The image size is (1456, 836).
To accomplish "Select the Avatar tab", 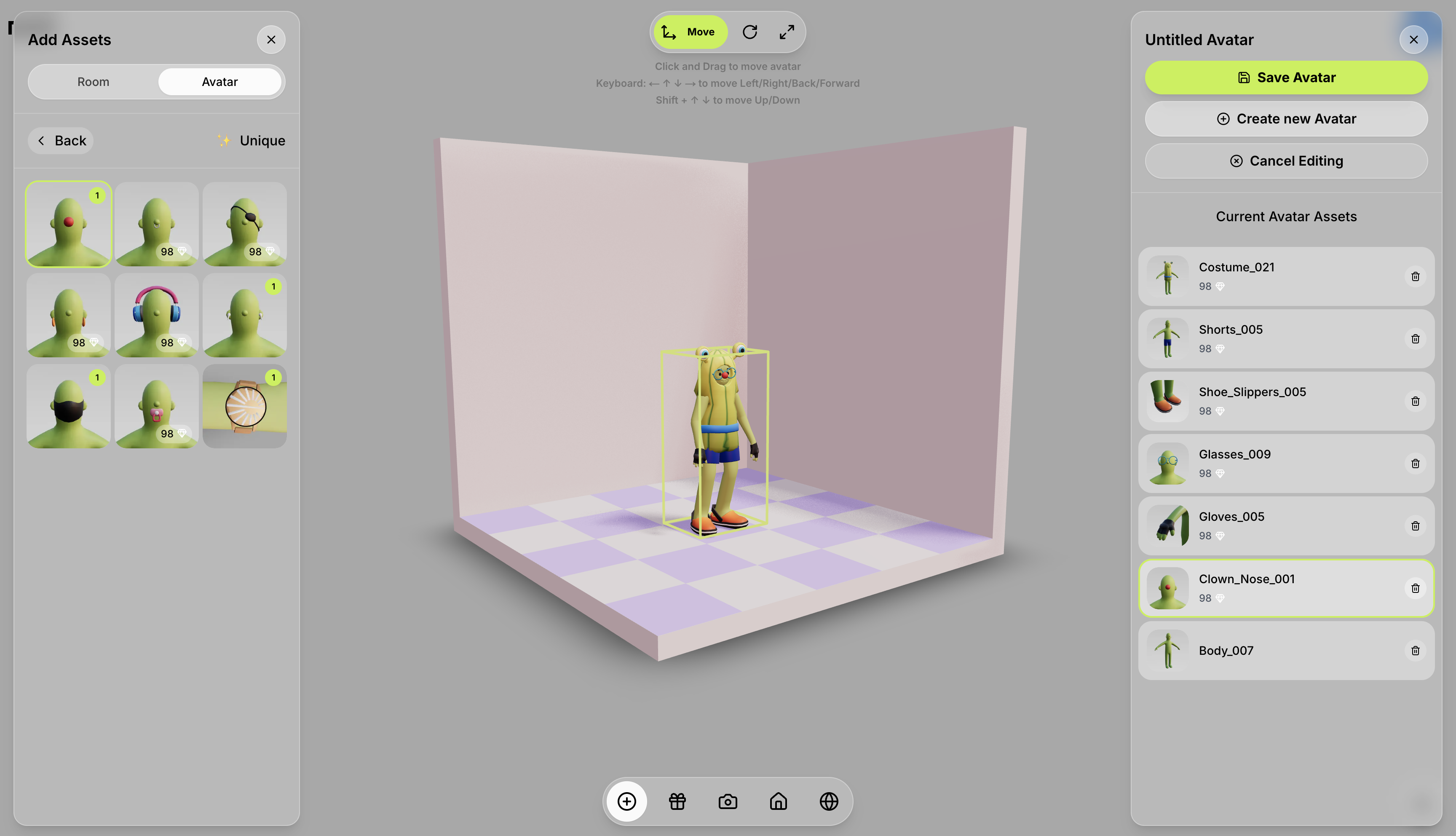I will (219, 81).
